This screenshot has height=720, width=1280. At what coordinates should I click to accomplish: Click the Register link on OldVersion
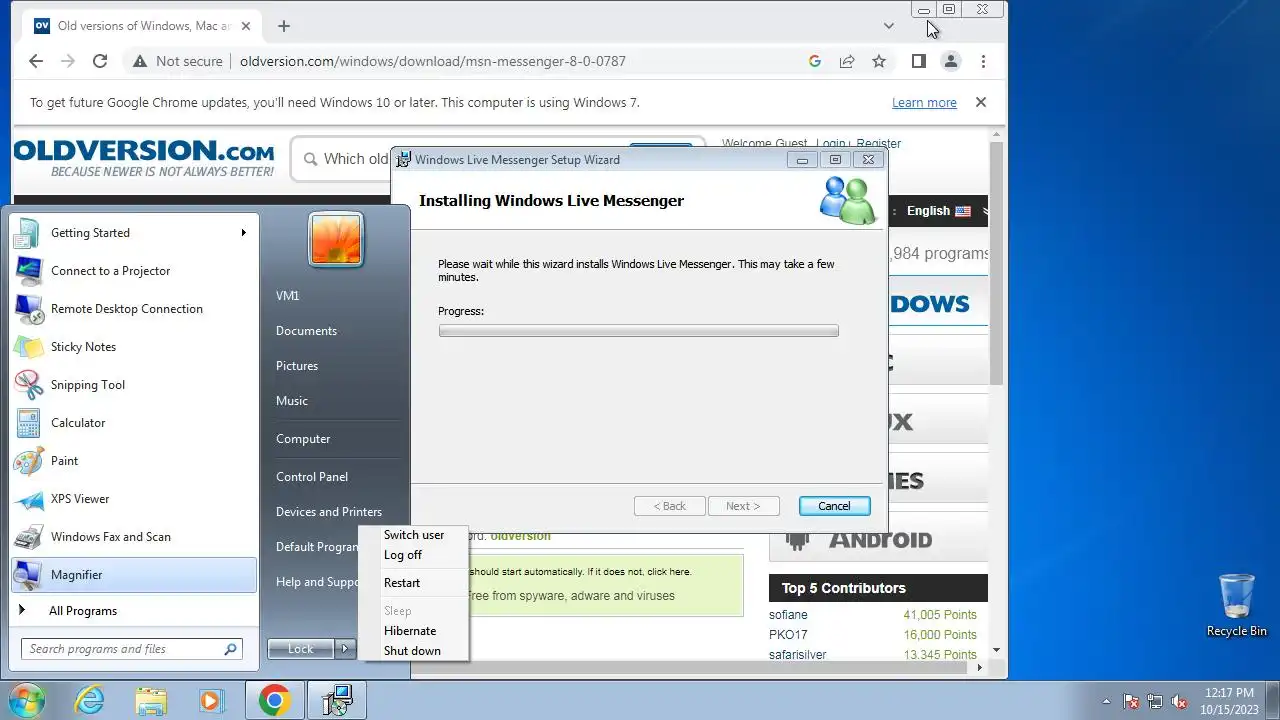(879, 143)
